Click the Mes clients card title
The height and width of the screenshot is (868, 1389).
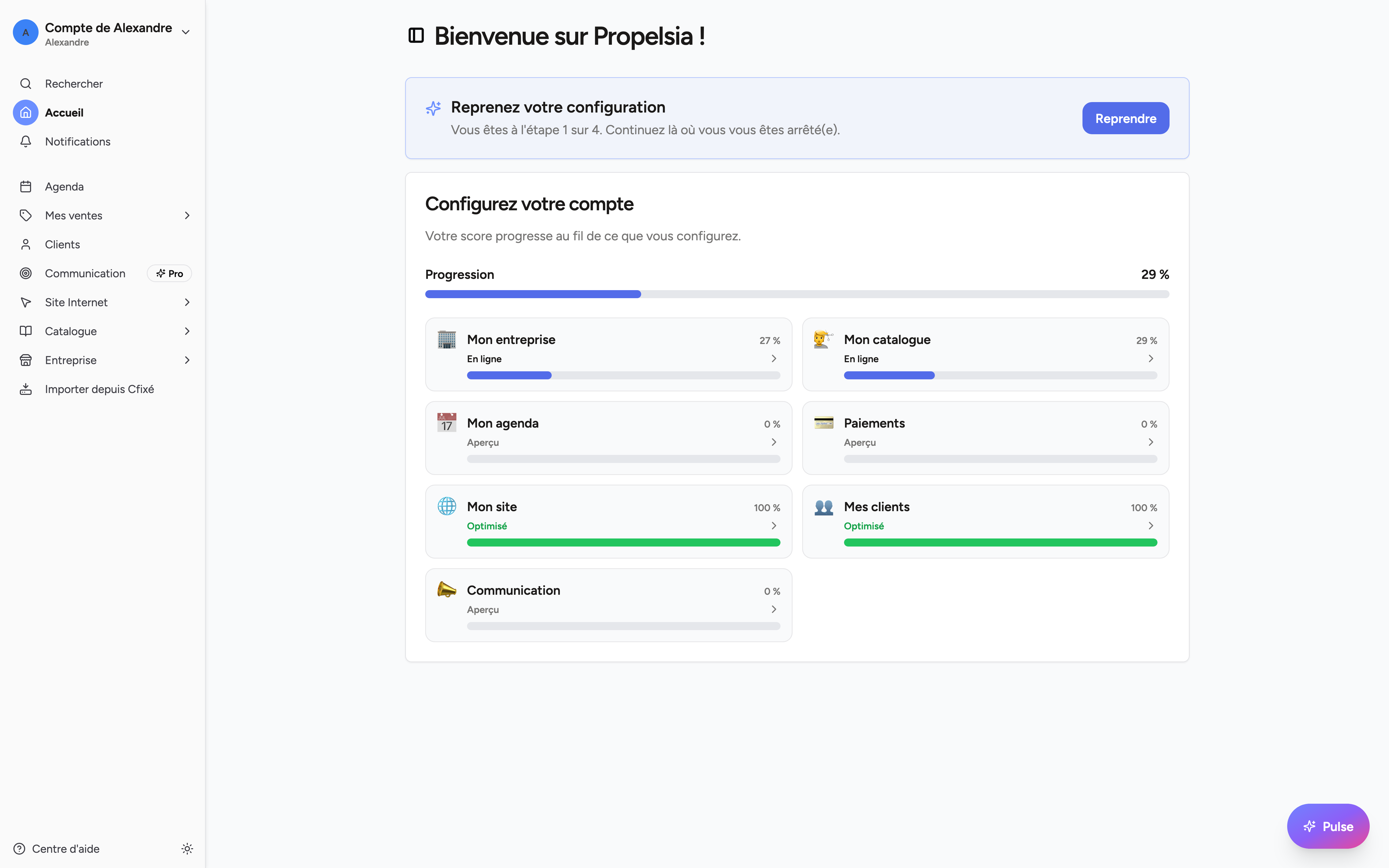coord(876,506)
